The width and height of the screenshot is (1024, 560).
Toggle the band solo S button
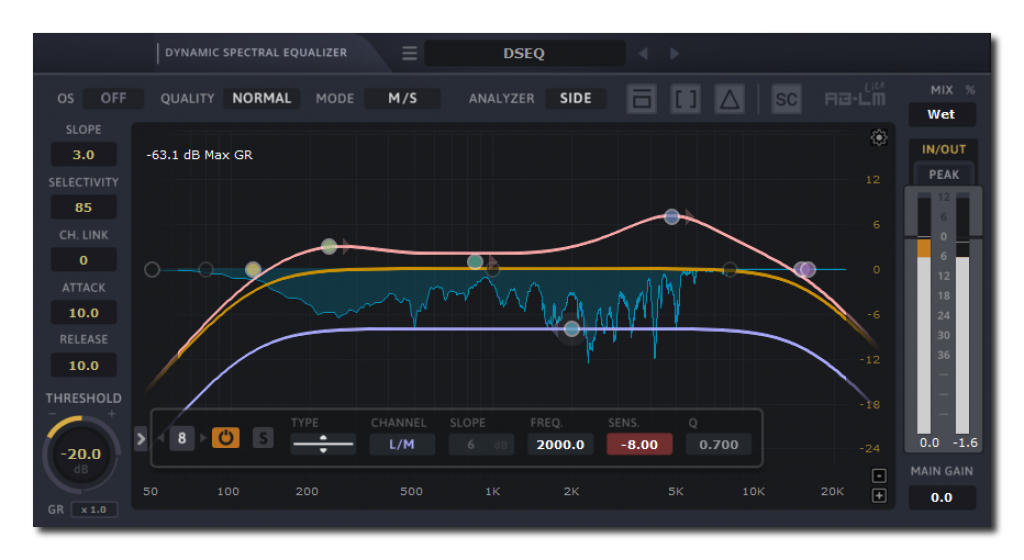click(262, 438)
